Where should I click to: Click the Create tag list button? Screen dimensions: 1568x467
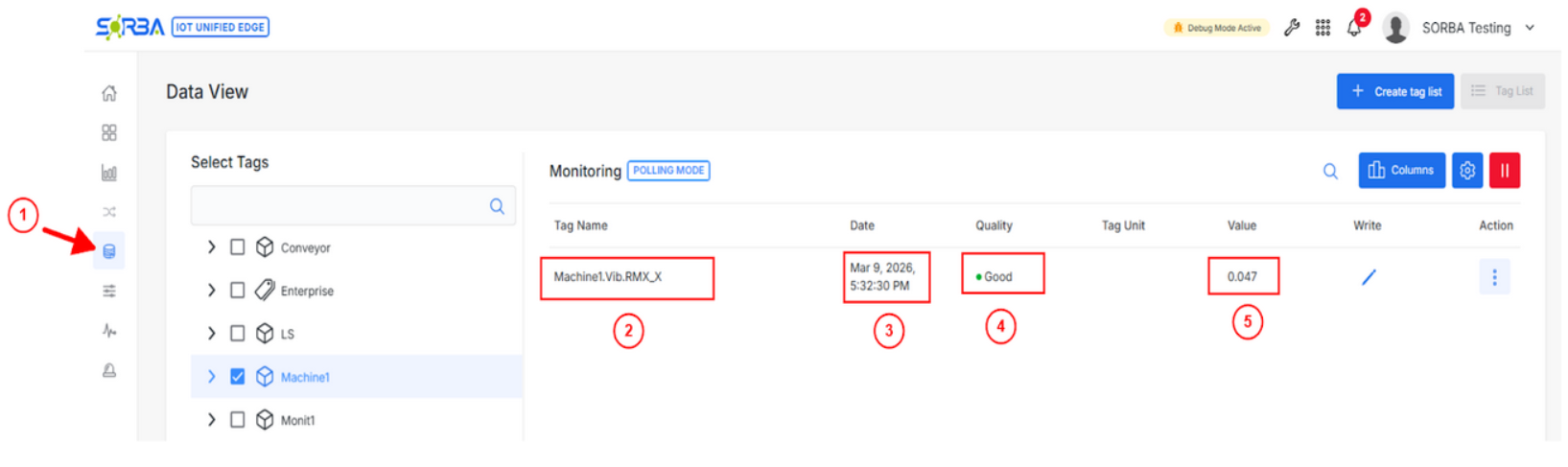pos(1394,92)
